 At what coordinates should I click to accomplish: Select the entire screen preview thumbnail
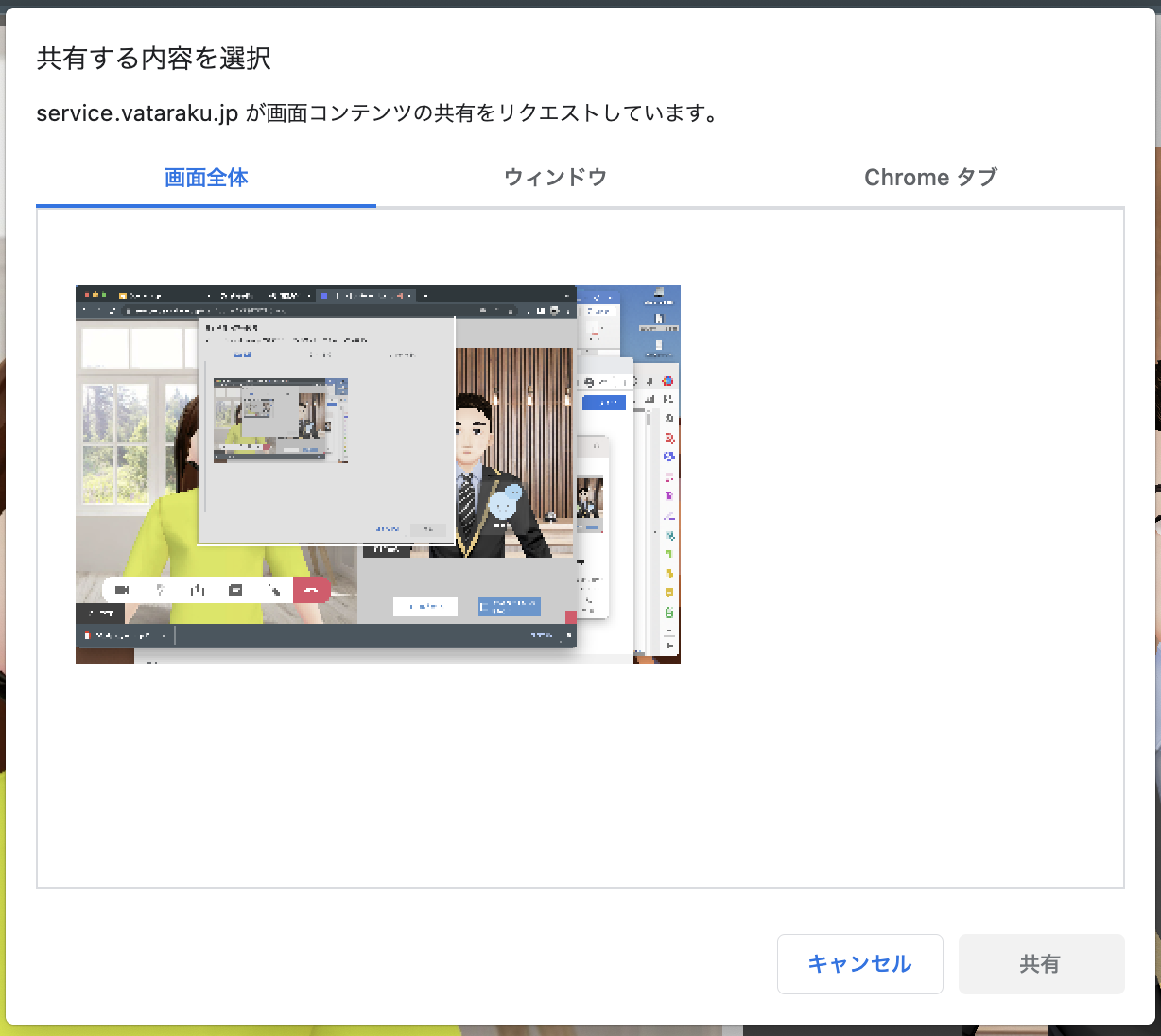[377, 474]
